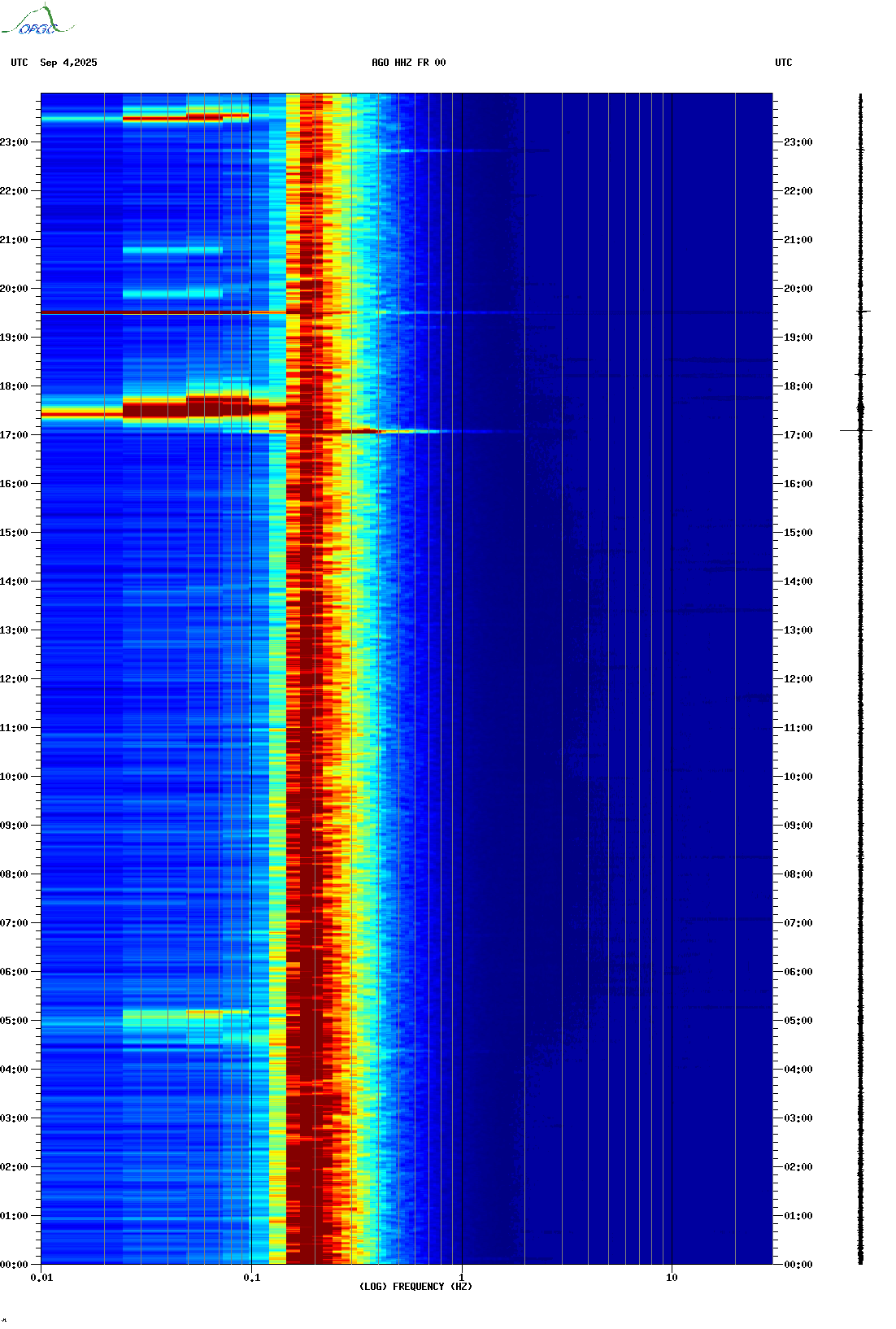This screenshot has width=896, height=1329.
Task: Click the red low-frequency band near 23:30
Action: click(x=185, y=118)
